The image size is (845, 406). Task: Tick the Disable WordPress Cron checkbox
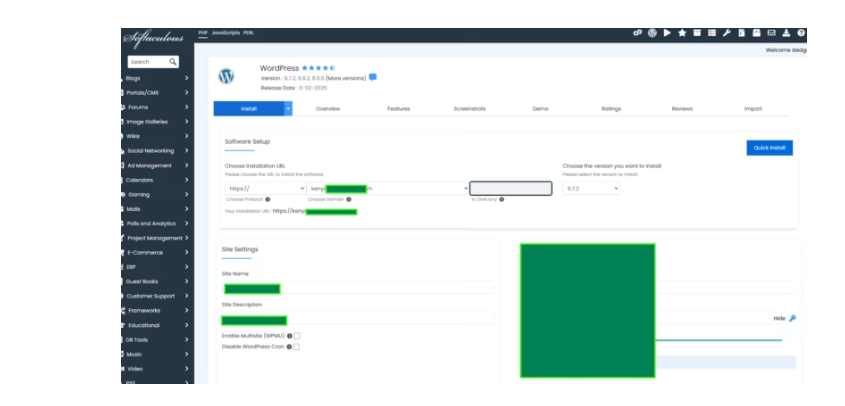coord(296,347)
